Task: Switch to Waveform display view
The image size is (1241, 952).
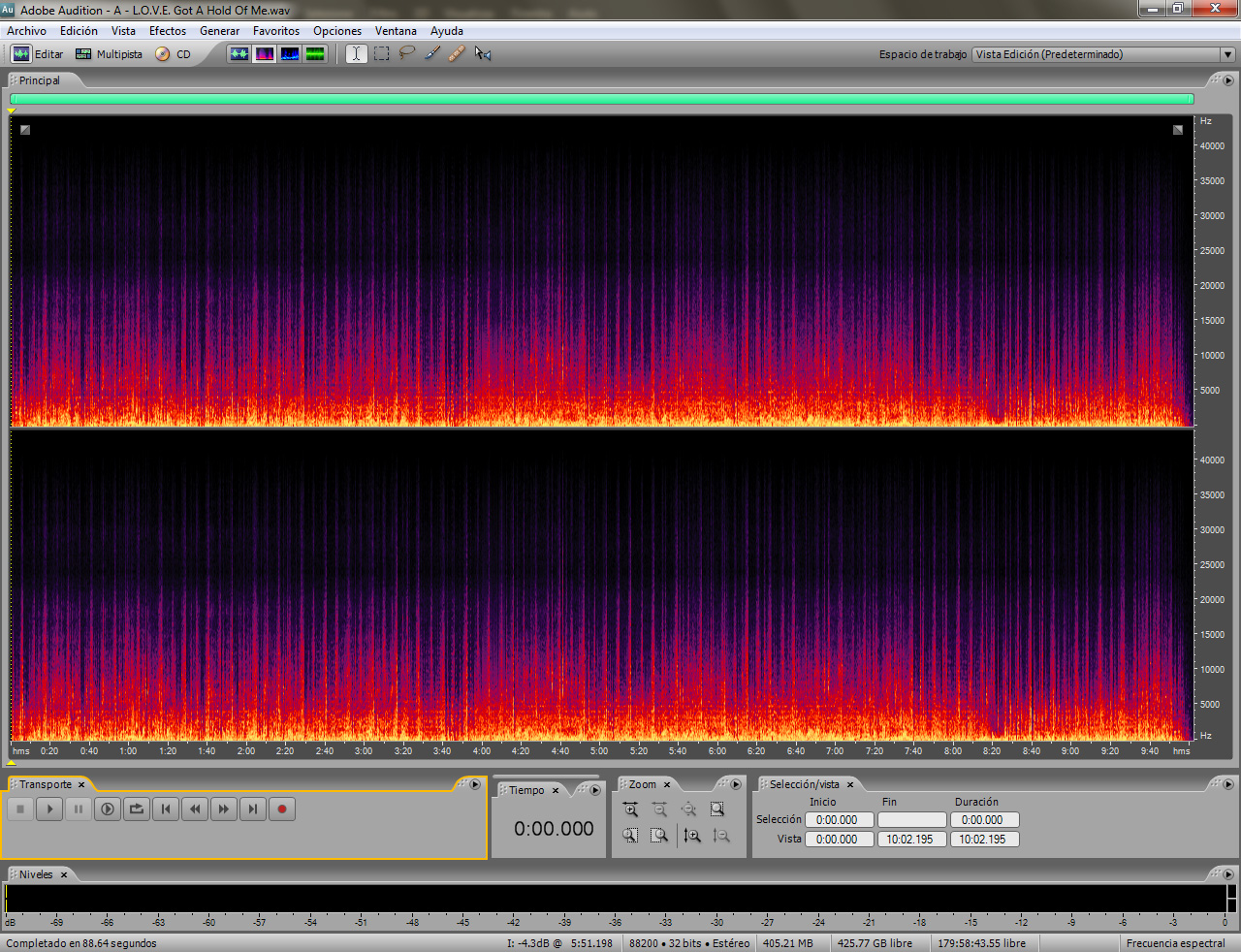Action: [239, 54]
